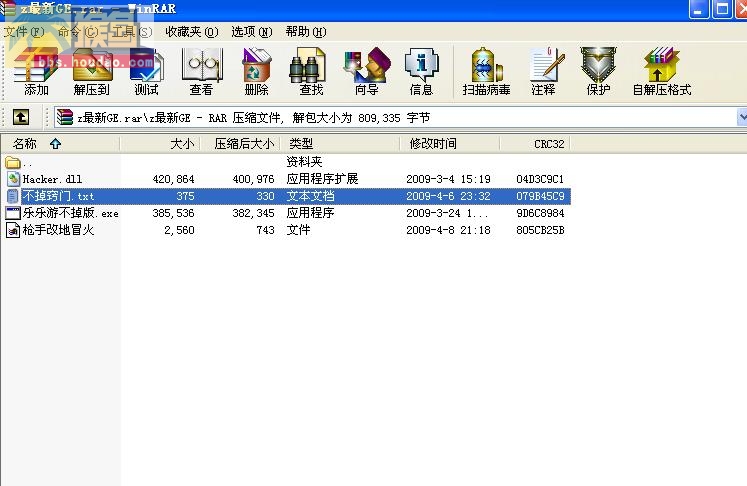Sort by 修改时间 column header
The height and width of the screenshot is (486, 747).
[450, 143]
